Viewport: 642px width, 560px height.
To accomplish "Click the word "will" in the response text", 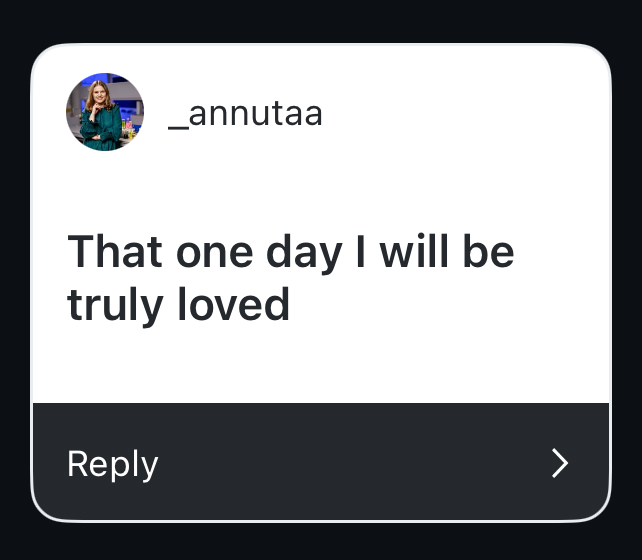I will (x=408, y=251).
